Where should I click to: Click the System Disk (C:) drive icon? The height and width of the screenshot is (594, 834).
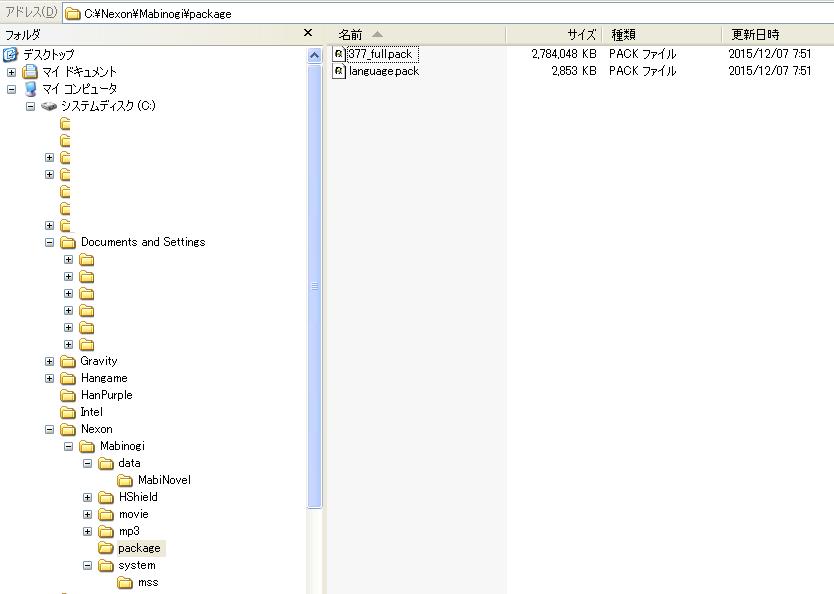pos(49,106)
